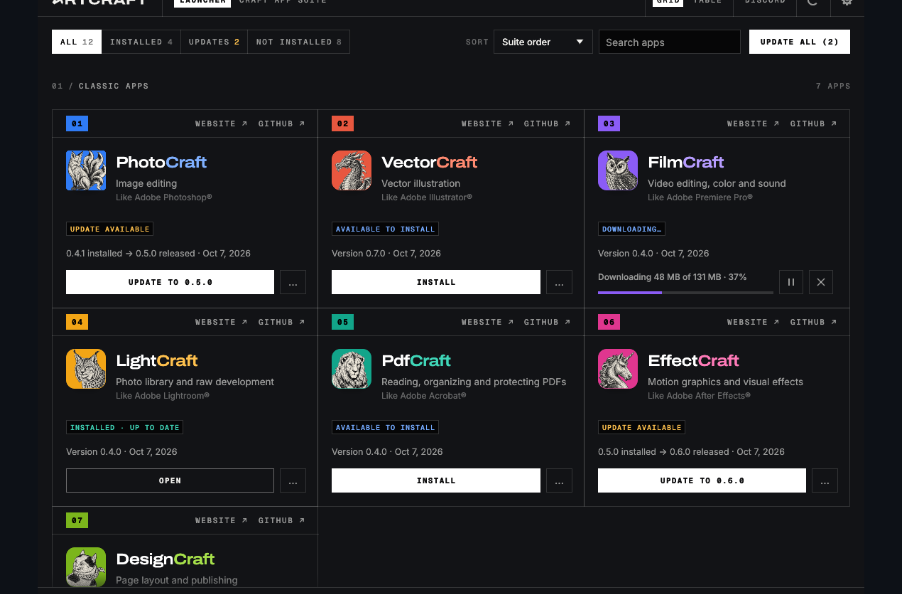The width and height of the screenshot is (902, 594).
Task: Click the FilmCraft download progress bar
Action: click(x=686, y=293)
